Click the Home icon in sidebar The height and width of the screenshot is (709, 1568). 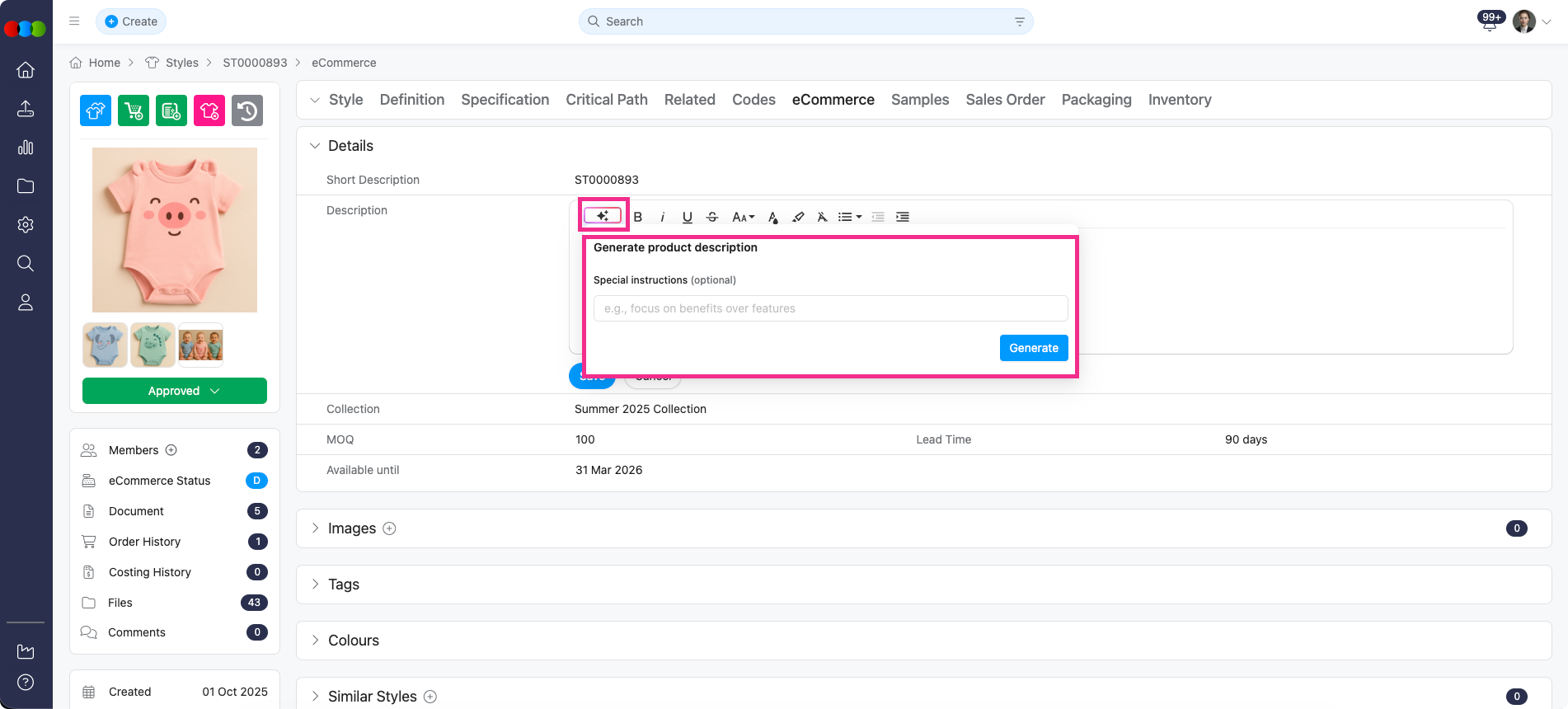26,70
